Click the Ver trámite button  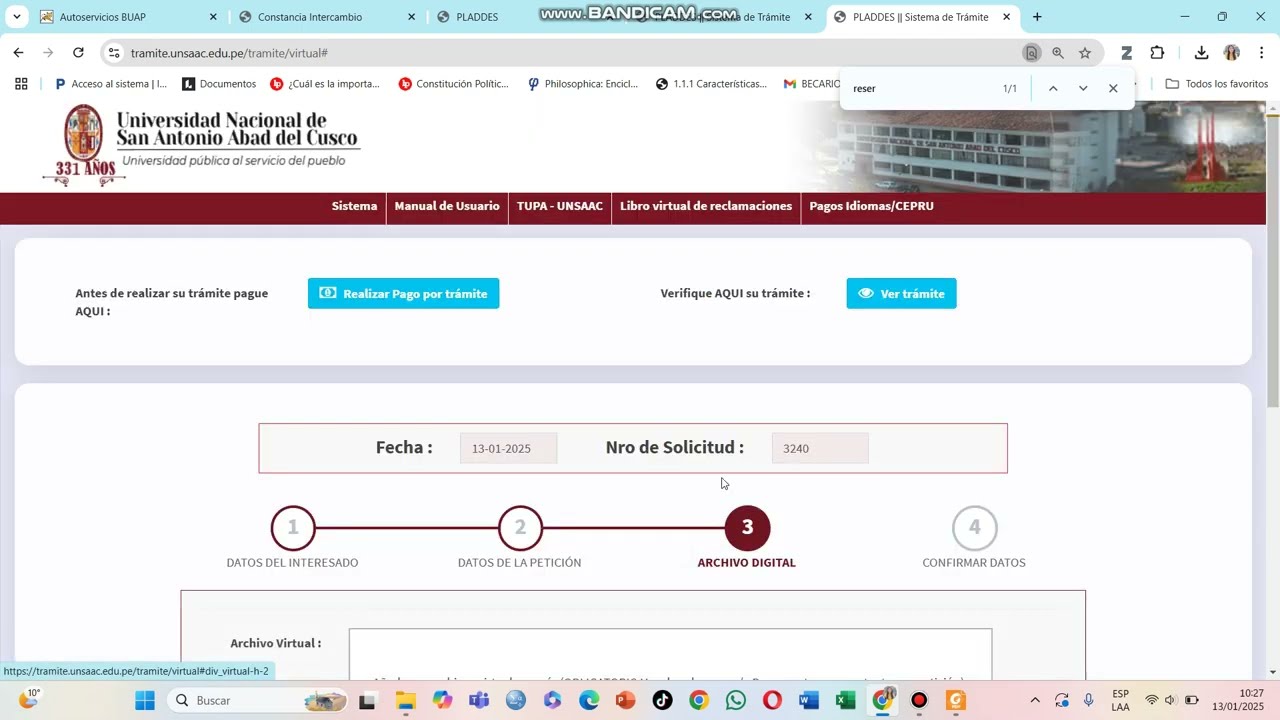click(901, 293)
